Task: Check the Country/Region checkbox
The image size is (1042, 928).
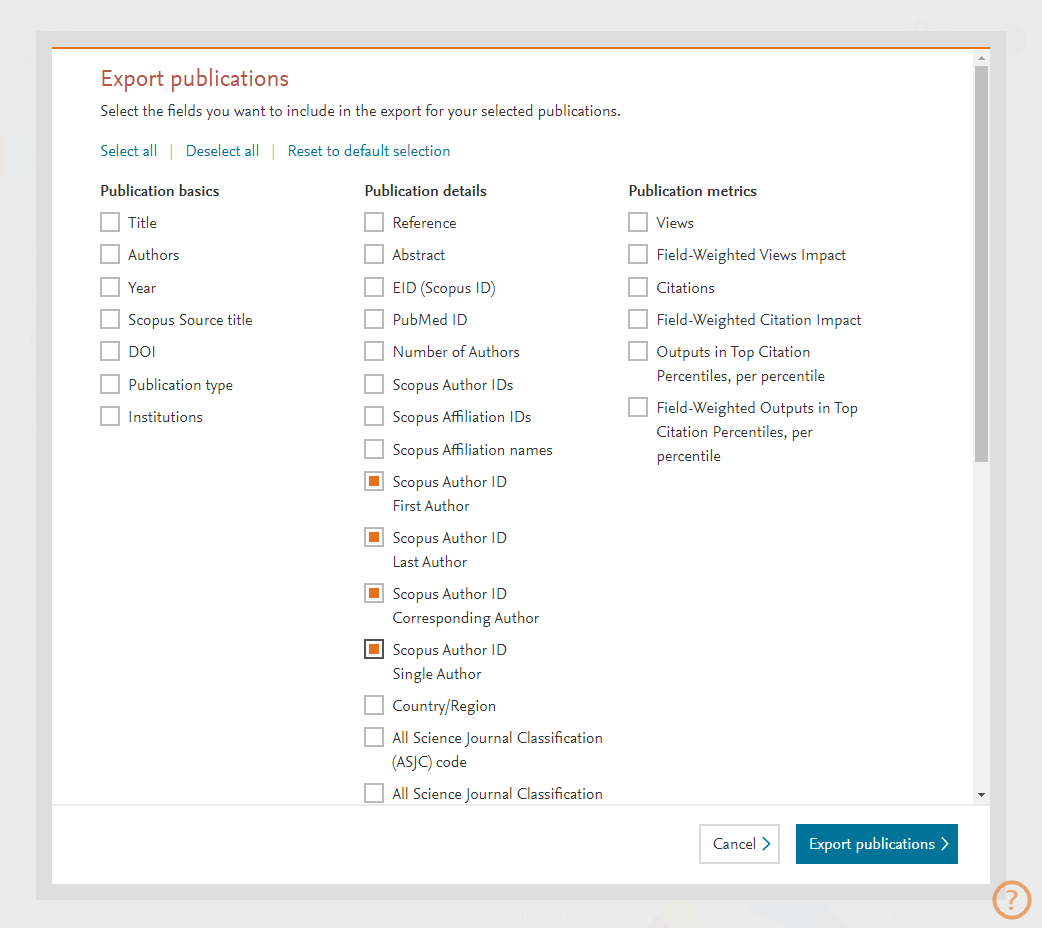Action: pyautogui.click(x=374, y=705)
